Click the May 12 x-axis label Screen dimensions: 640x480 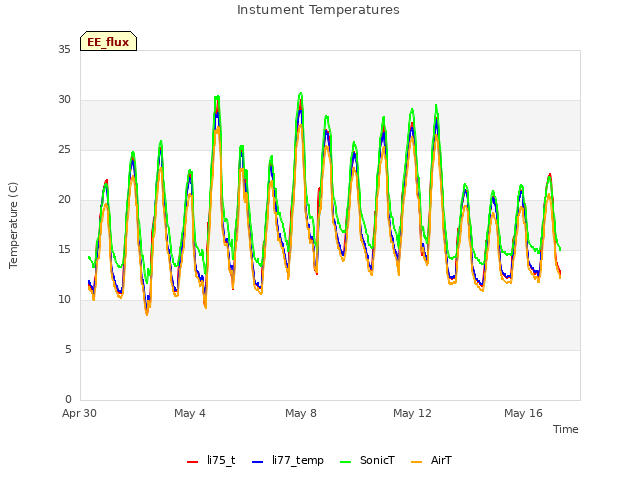click(x=412, y=413)
